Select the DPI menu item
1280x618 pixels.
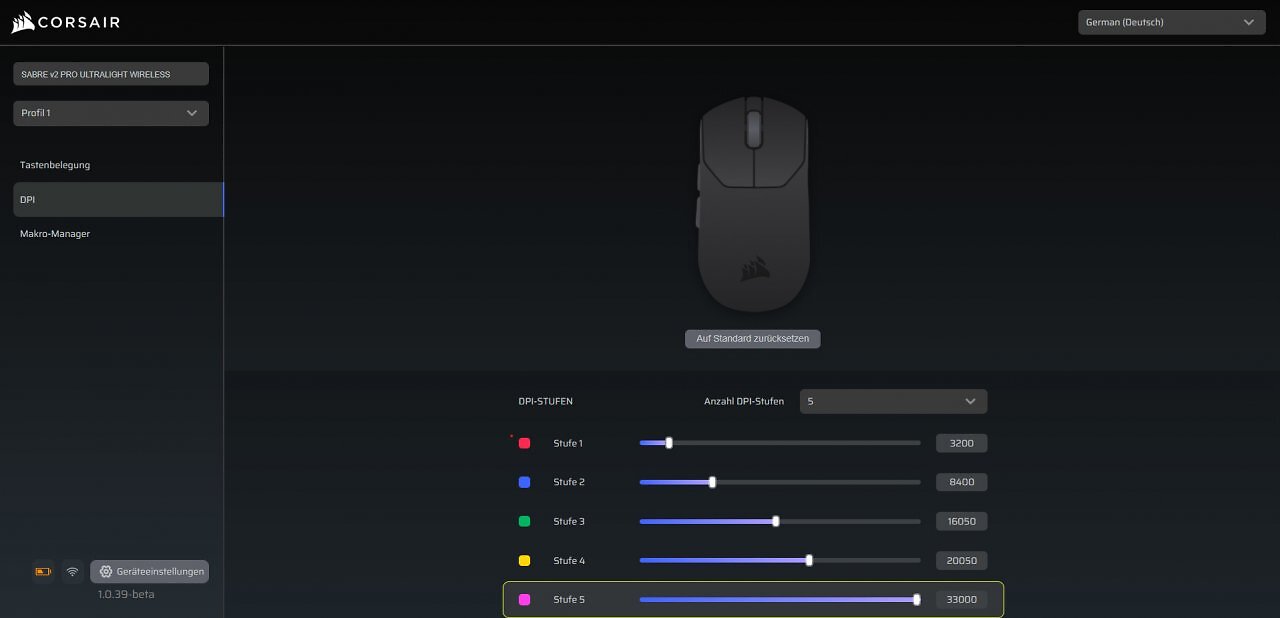[118, 199]
